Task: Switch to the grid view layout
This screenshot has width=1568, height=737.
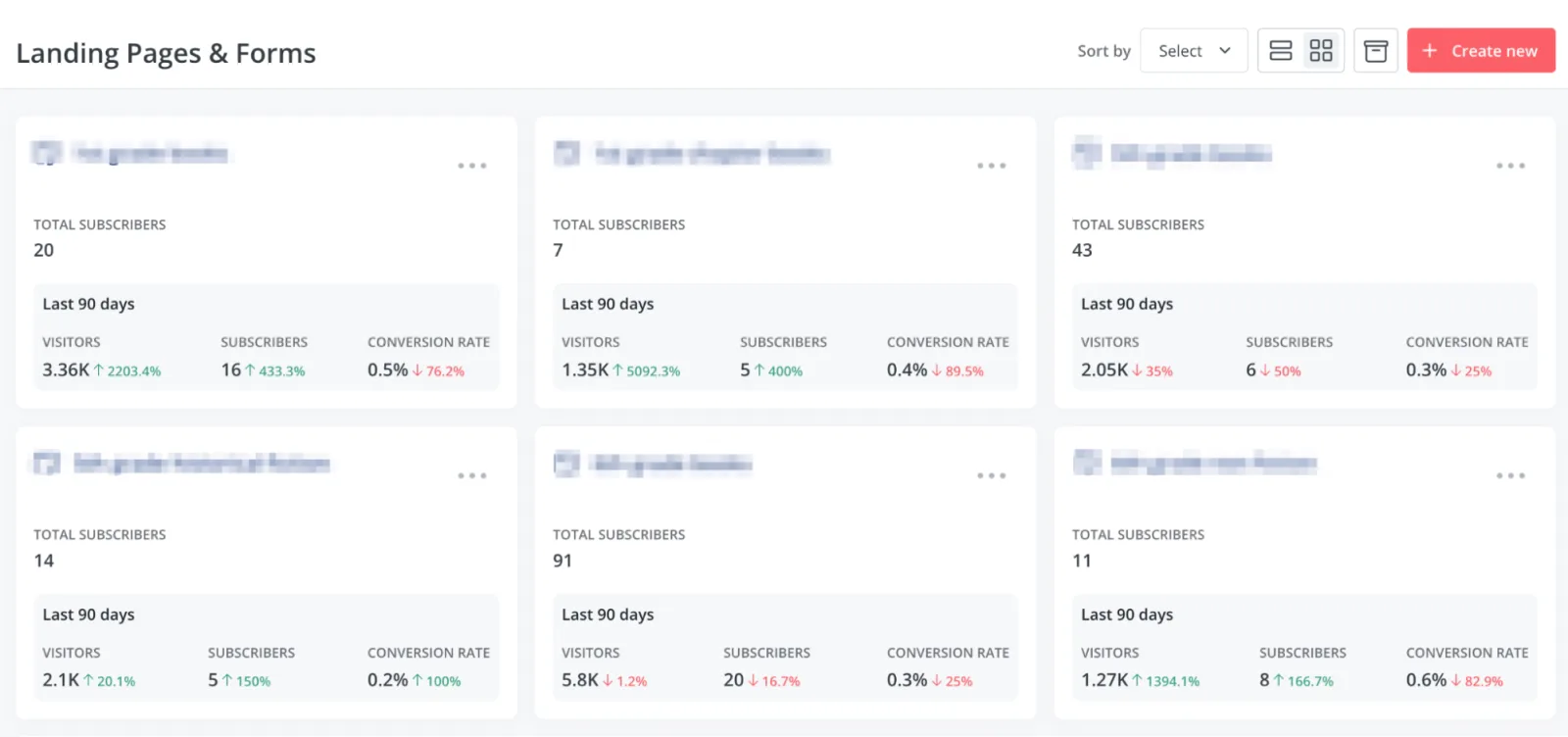Action: point(1321,51)
